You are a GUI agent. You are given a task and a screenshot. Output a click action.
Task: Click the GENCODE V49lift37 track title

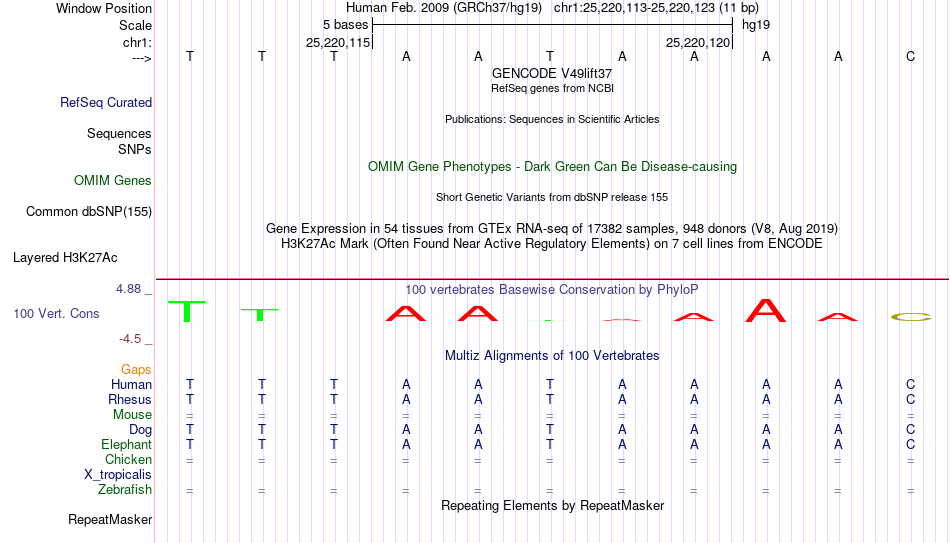point(552,73)
